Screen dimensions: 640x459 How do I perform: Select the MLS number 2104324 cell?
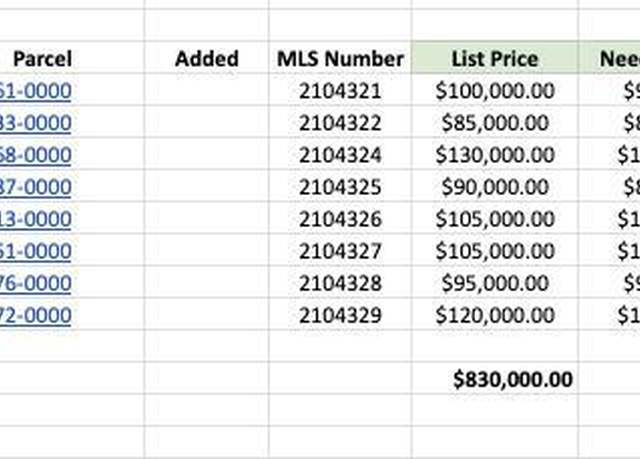pyautogui.click(x=340, y=155)
